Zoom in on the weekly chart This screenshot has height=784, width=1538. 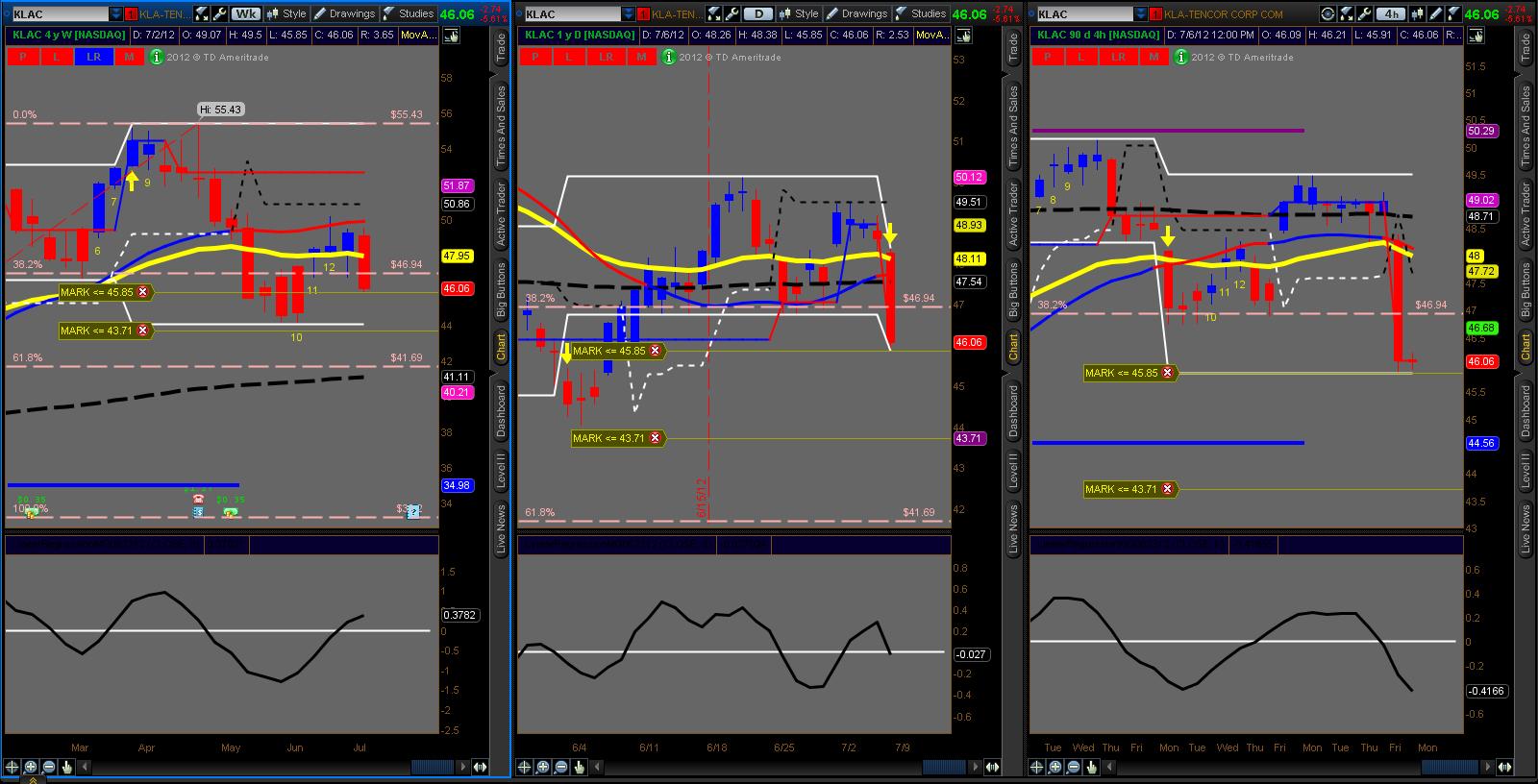(31, 767)
